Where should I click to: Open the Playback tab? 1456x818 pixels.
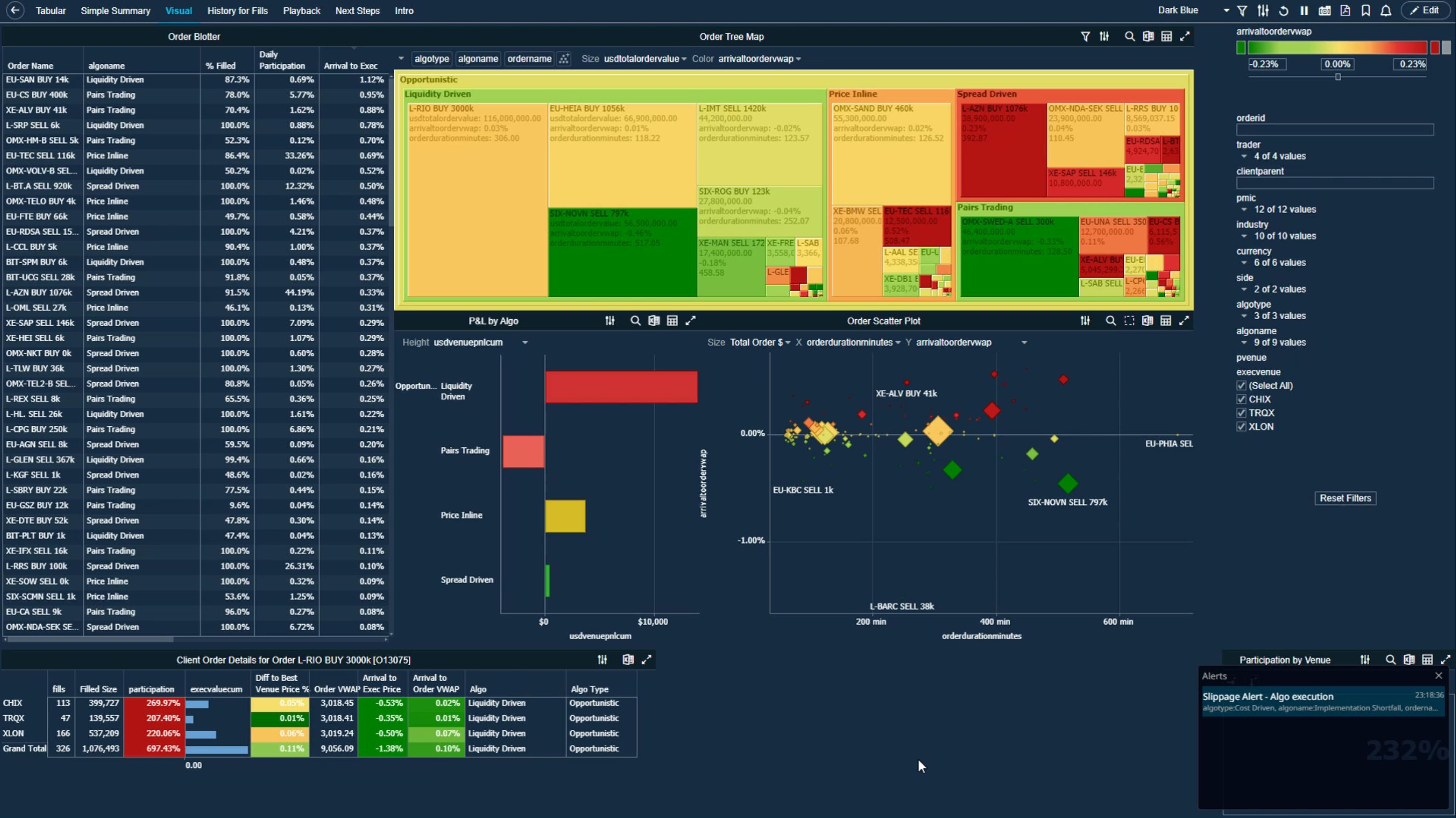click(x=301, y=11)
